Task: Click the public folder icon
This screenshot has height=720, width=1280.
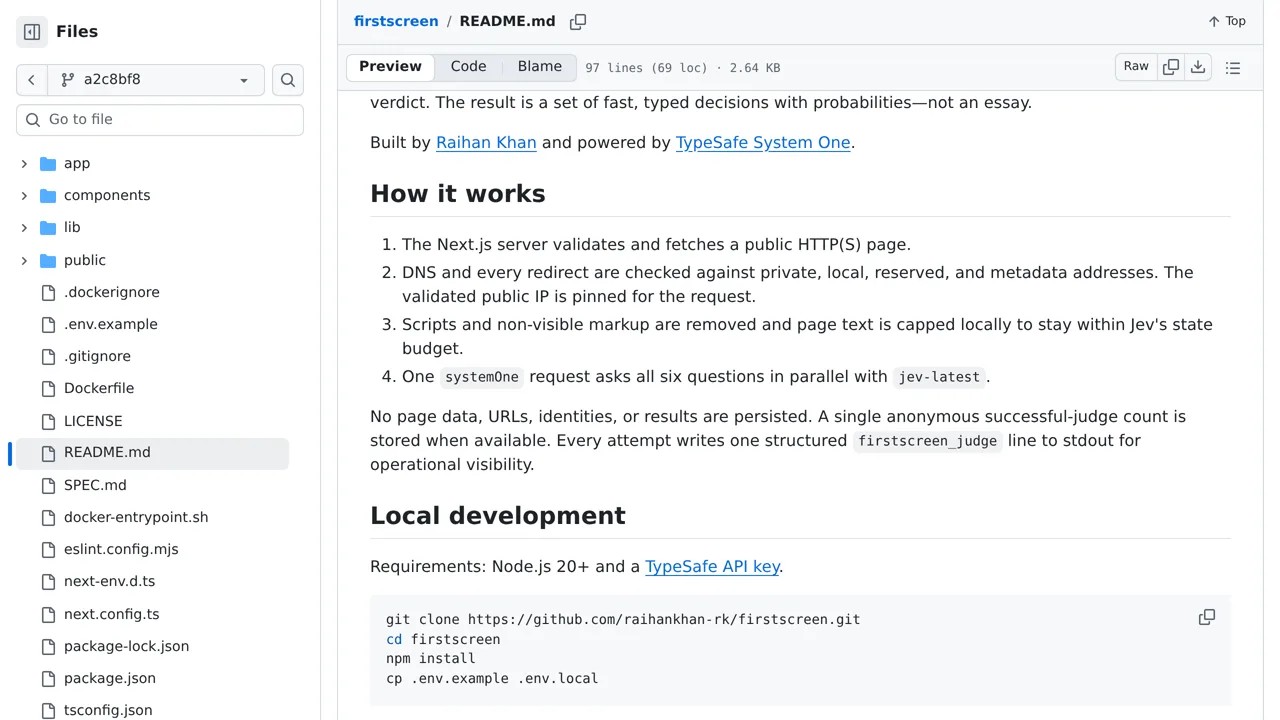Action: click(x=48, y=260)
